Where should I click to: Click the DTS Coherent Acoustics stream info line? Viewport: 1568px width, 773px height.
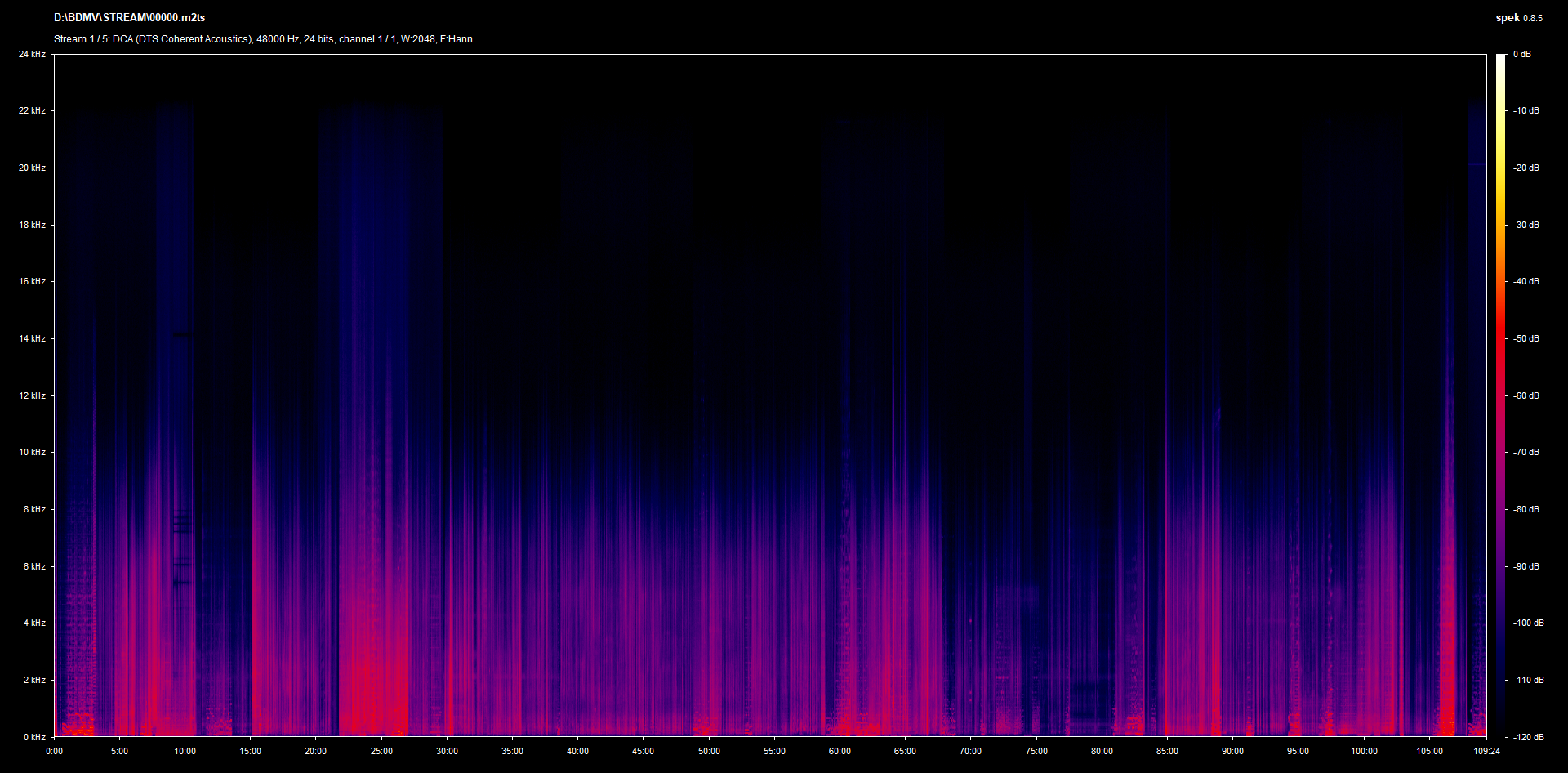[263, 39]
